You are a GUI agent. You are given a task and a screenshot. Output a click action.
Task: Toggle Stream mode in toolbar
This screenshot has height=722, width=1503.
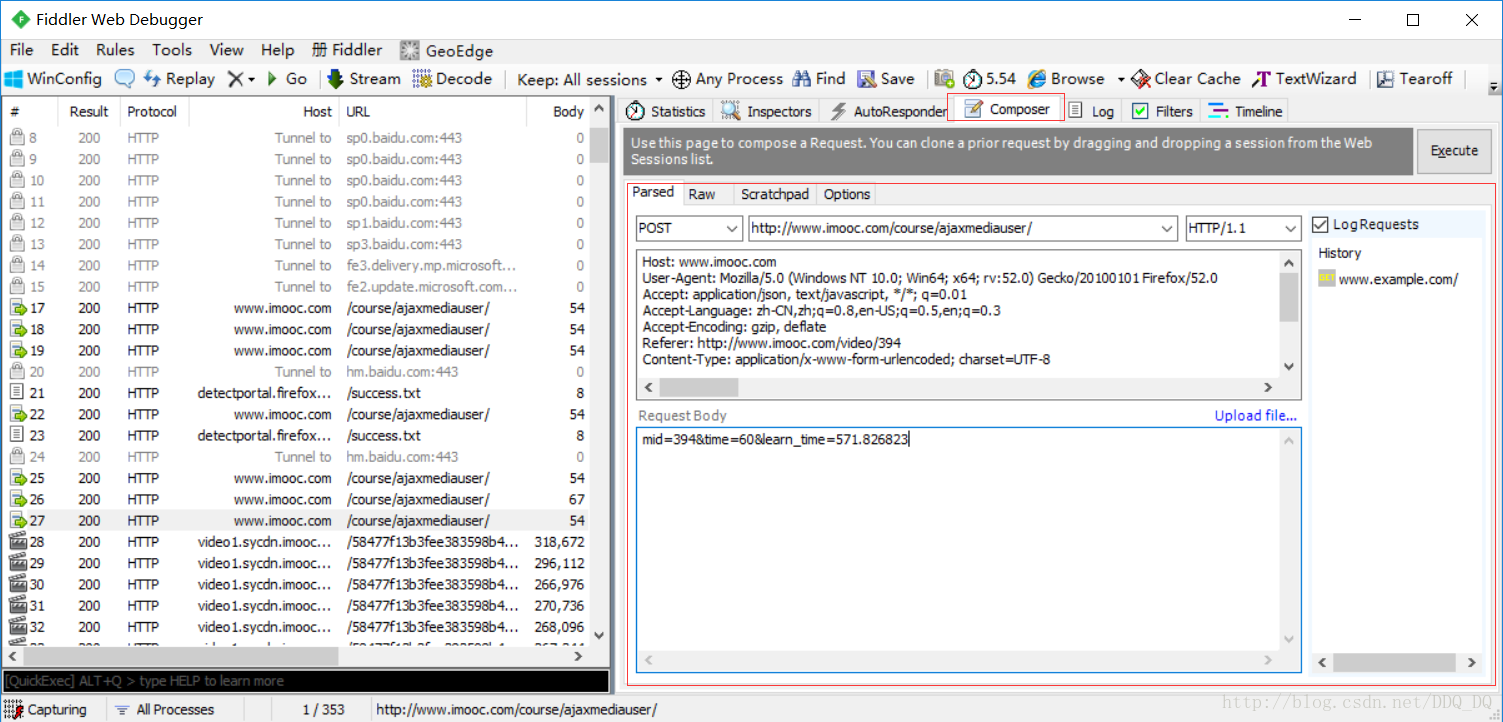pos(362,78)
